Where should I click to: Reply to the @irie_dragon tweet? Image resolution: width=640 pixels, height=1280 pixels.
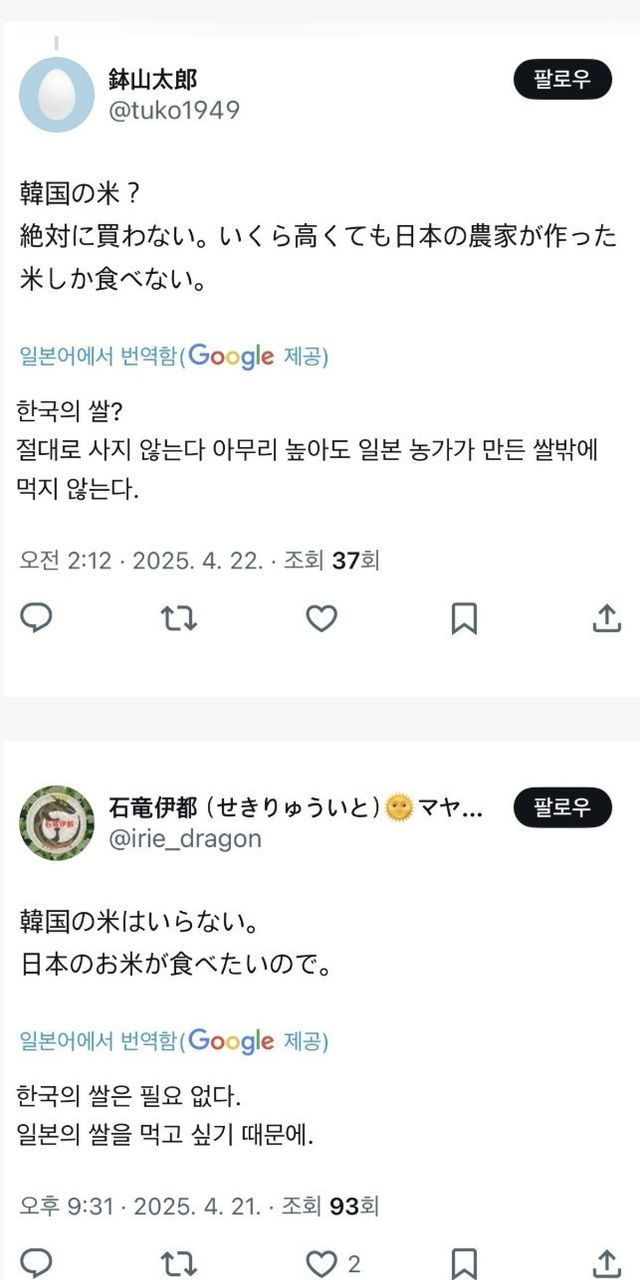click(x=36, y=1262)
